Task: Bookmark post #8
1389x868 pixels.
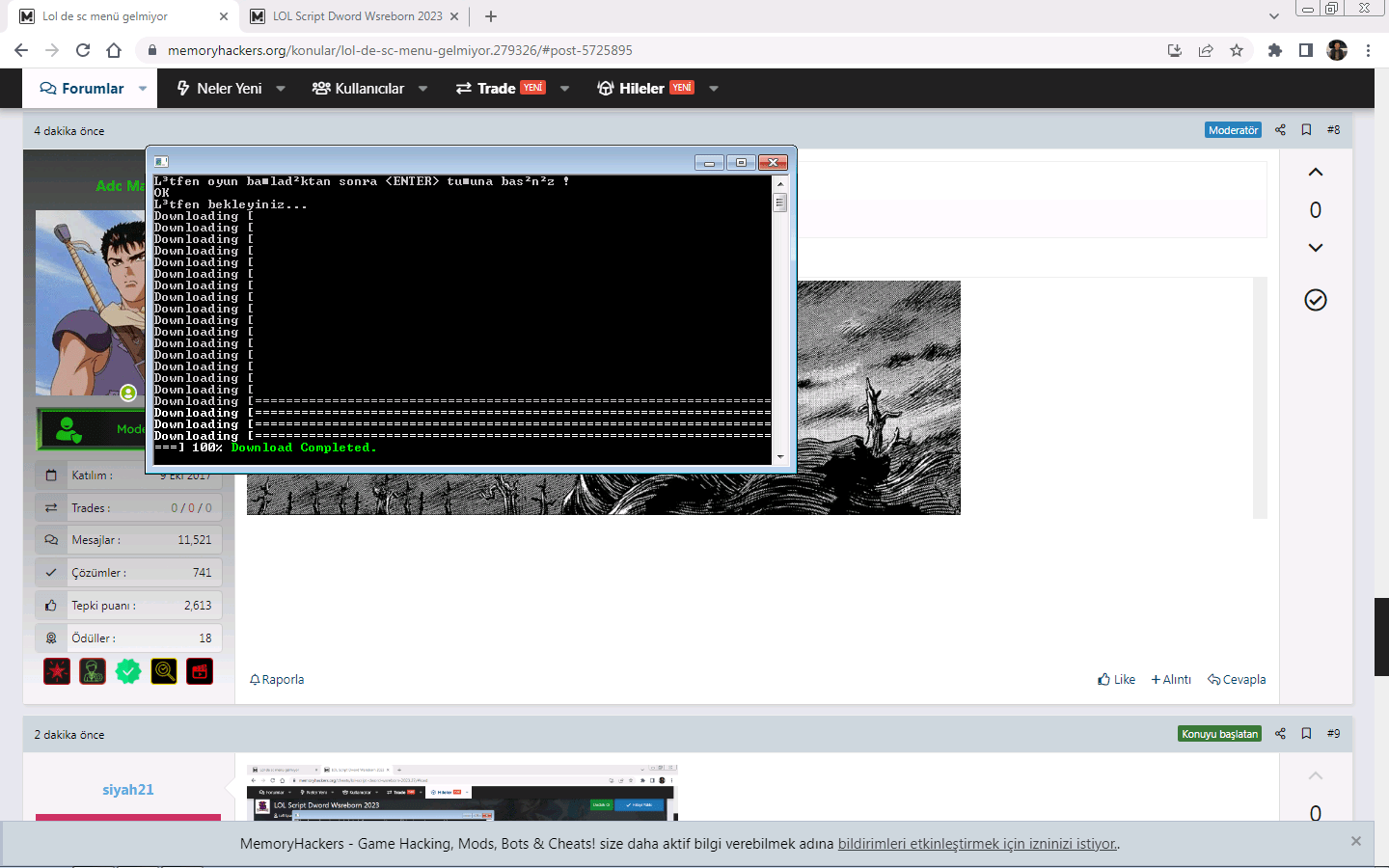Action: [x=1306, y=130]
